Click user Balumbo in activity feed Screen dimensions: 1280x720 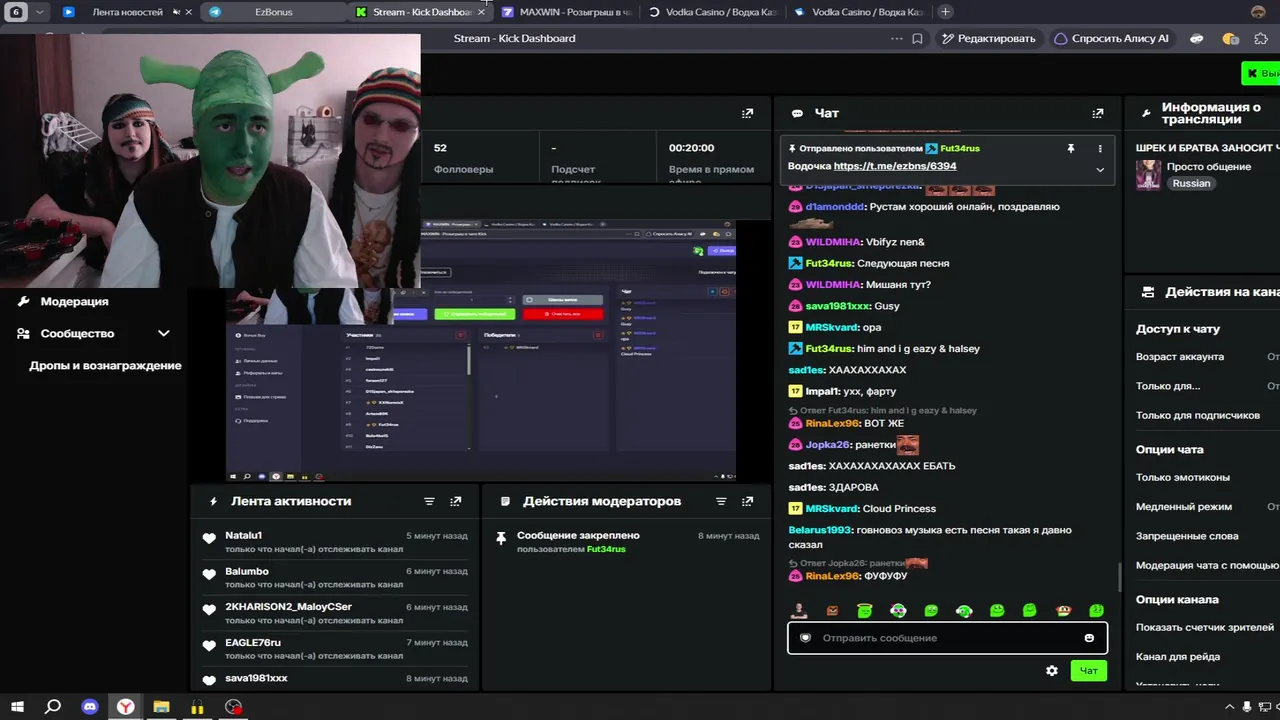pos(247,572)
